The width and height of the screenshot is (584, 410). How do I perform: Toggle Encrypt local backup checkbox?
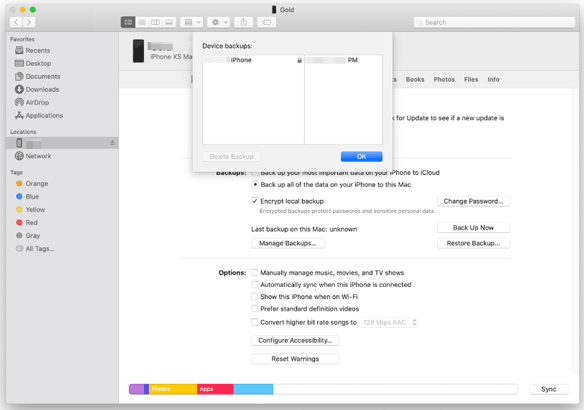[x=255, y=201]
